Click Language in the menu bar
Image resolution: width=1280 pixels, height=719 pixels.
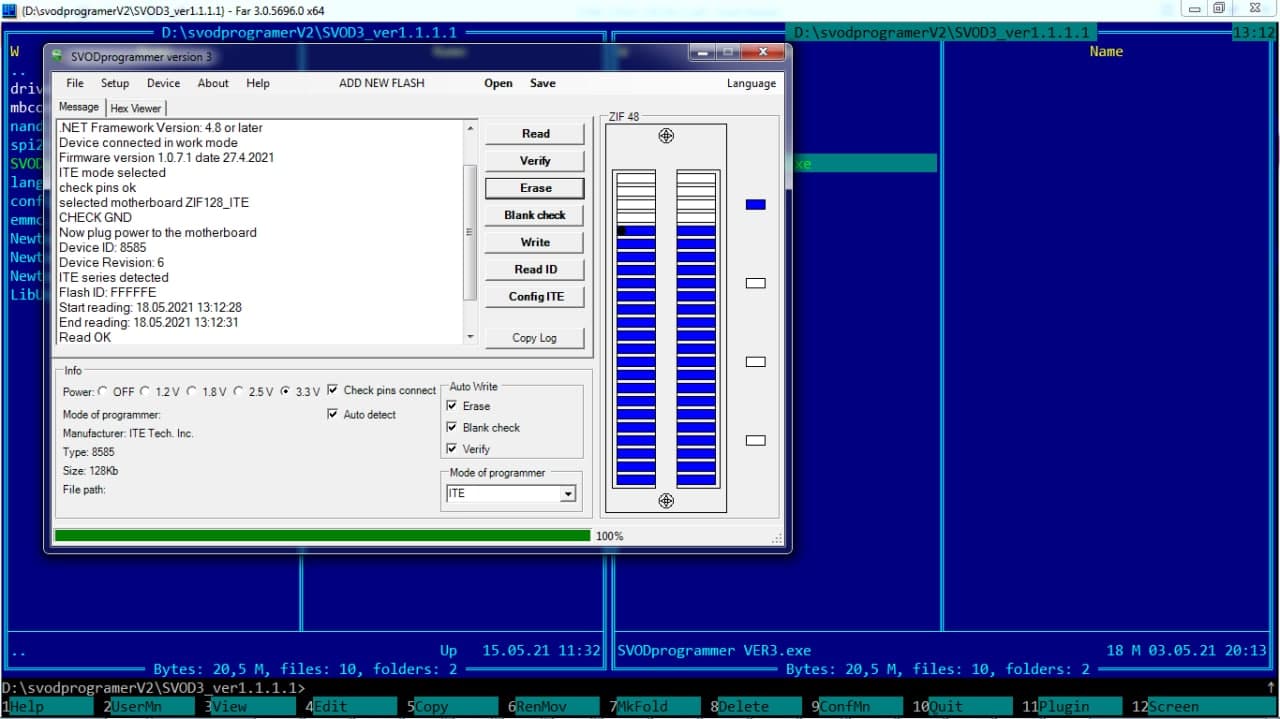tap(751, 83)
